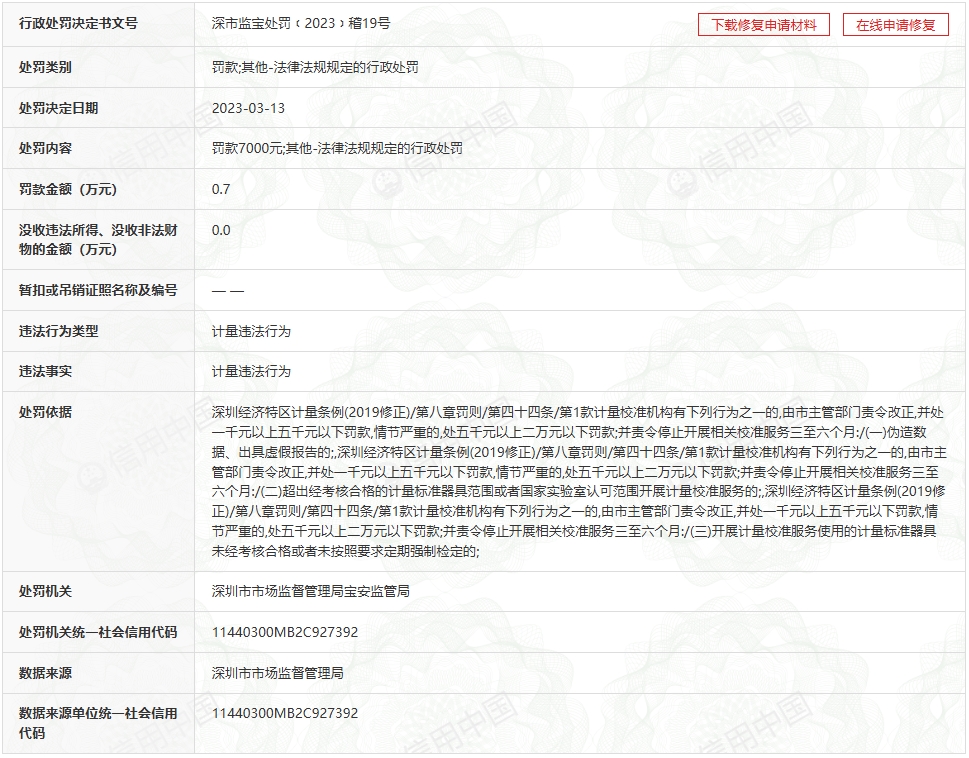
Task: Click the 下载修复申请材料 button
Action: point(763,25)
